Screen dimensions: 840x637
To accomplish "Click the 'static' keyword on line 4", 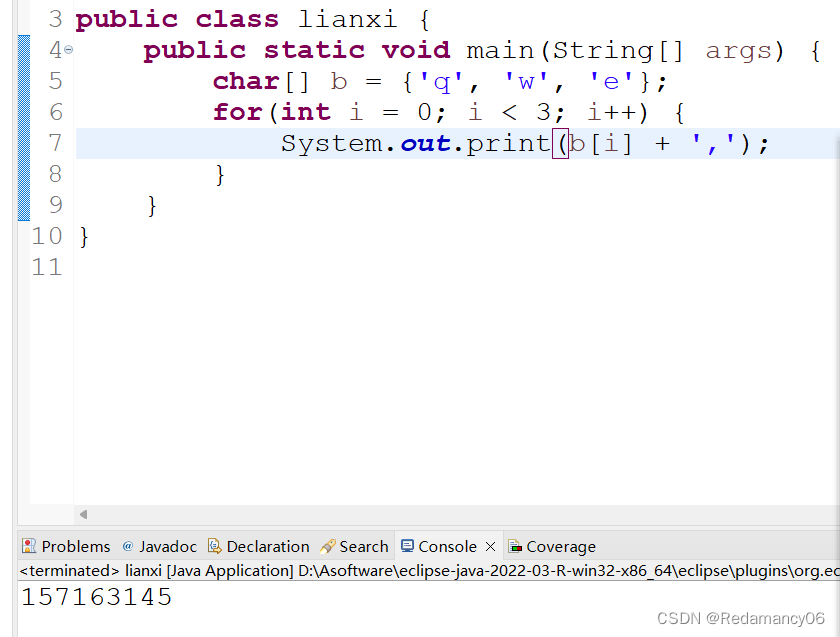I will [x=314, y=50].
